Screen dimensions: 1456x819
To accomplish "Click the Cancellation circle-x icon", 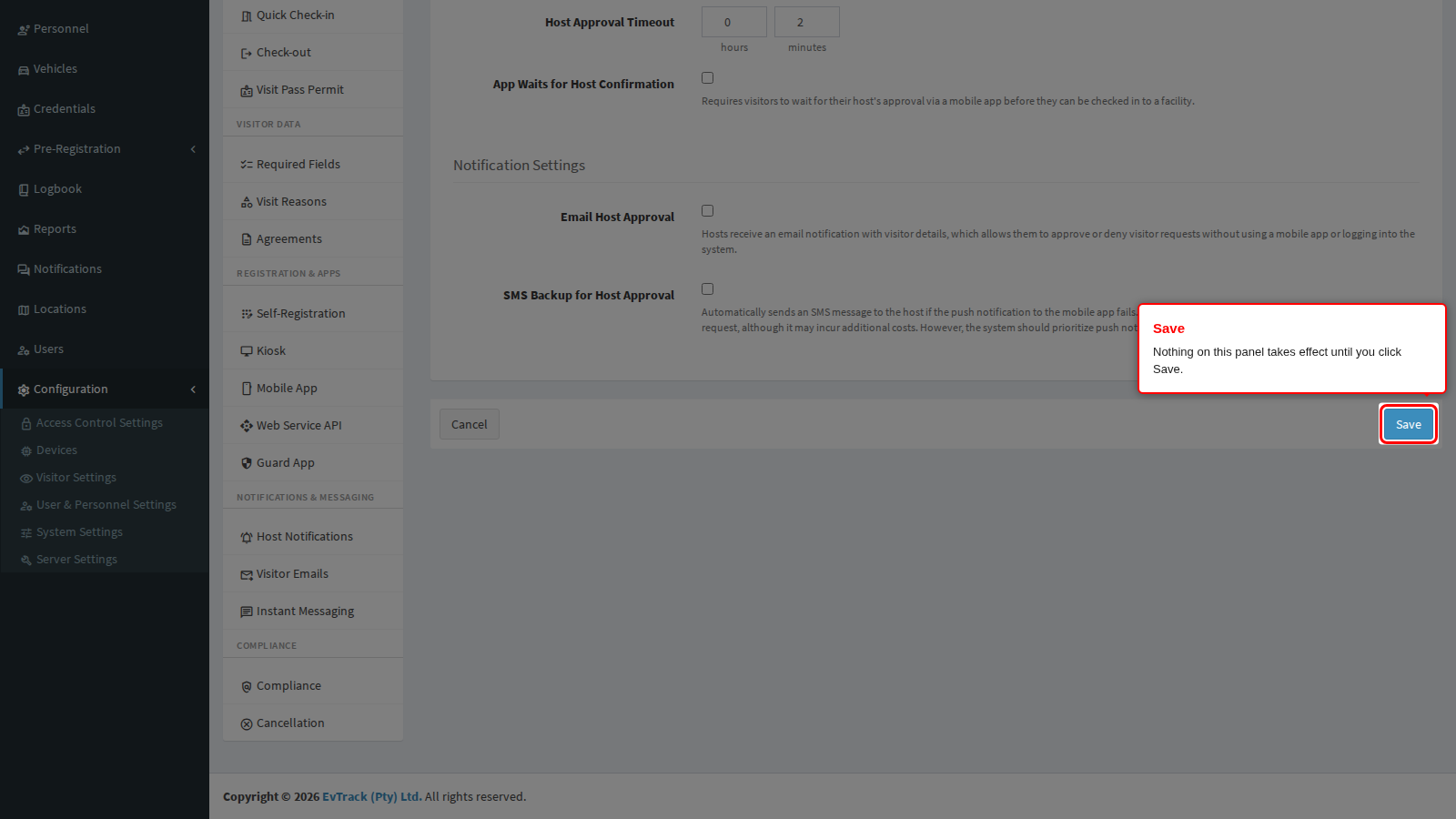I will point(247,724).
